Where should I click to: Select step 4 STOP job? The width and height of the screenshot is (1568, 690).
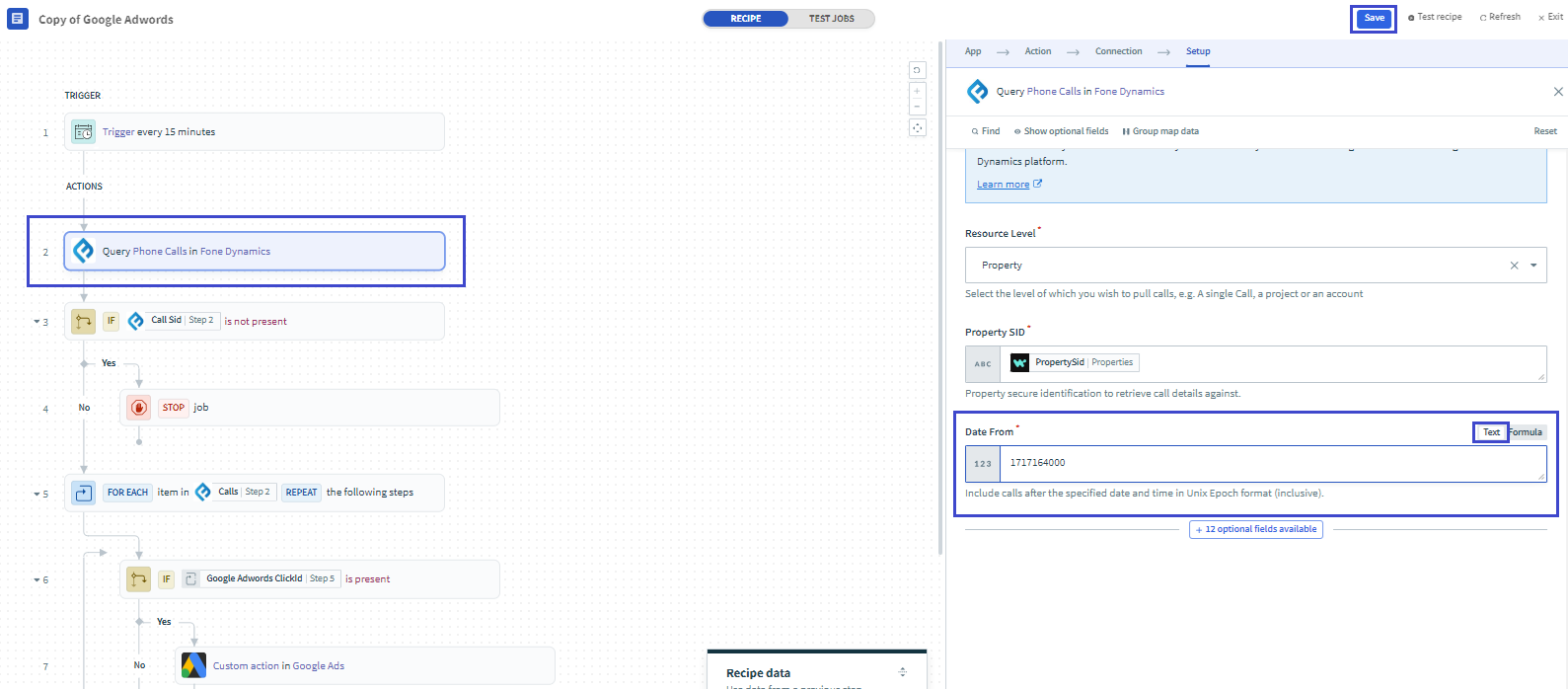310,407
